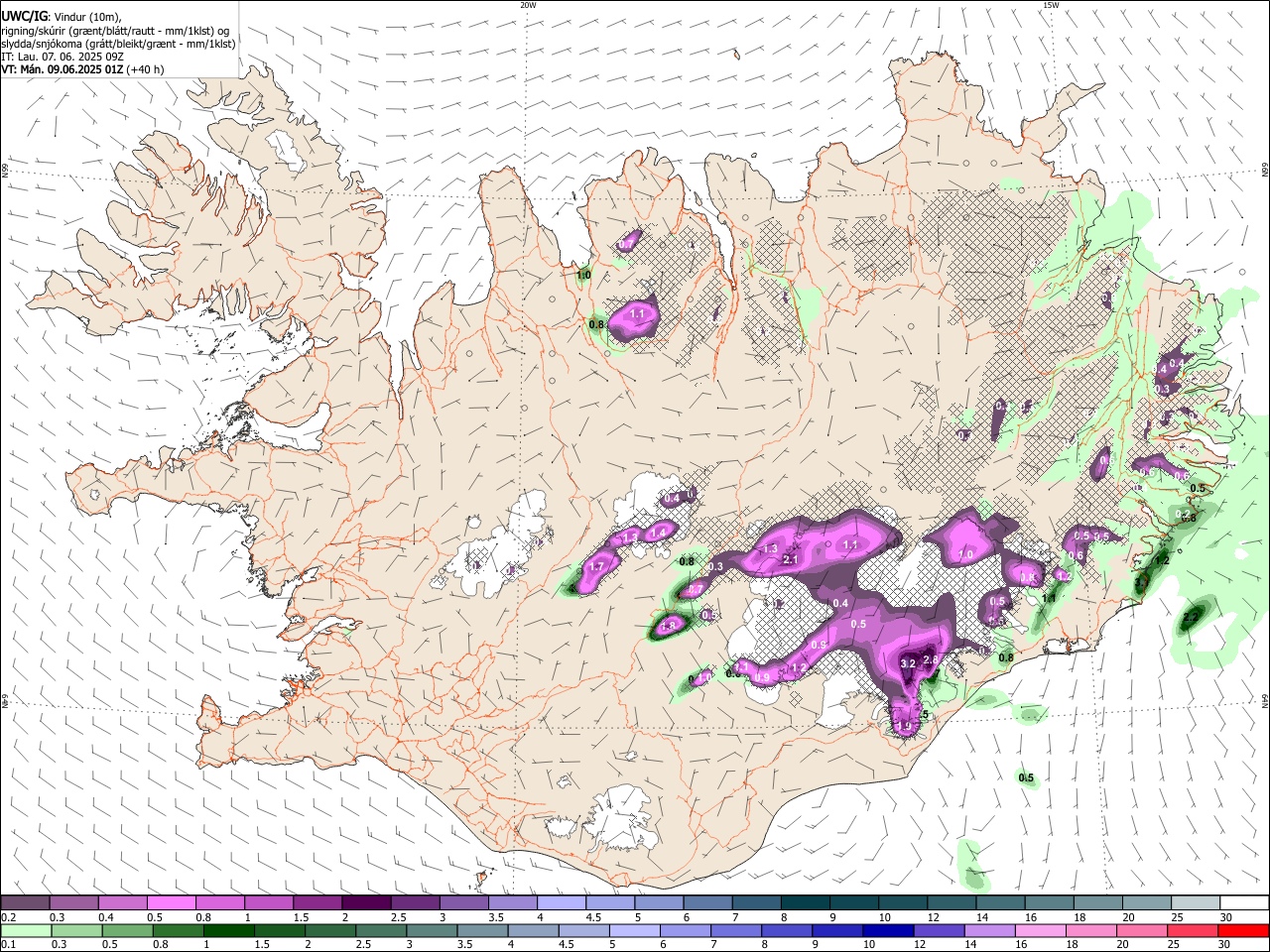
Task: Click the 1.8 value in green-ringed patch
Action: pyautogui.click(x=668, y=626)
